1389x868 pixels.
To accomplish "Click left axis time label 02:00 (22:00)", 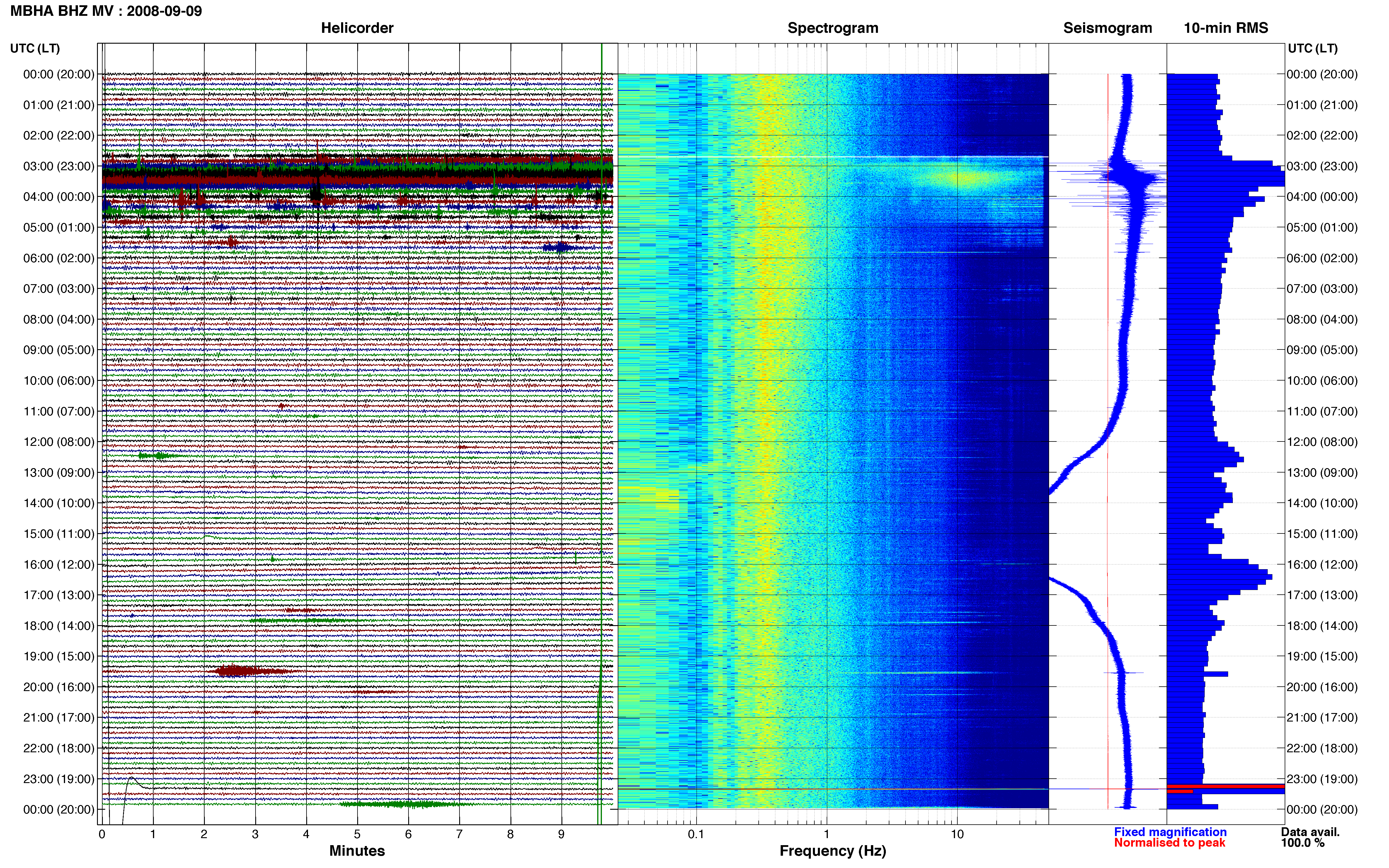I will 59,135.
